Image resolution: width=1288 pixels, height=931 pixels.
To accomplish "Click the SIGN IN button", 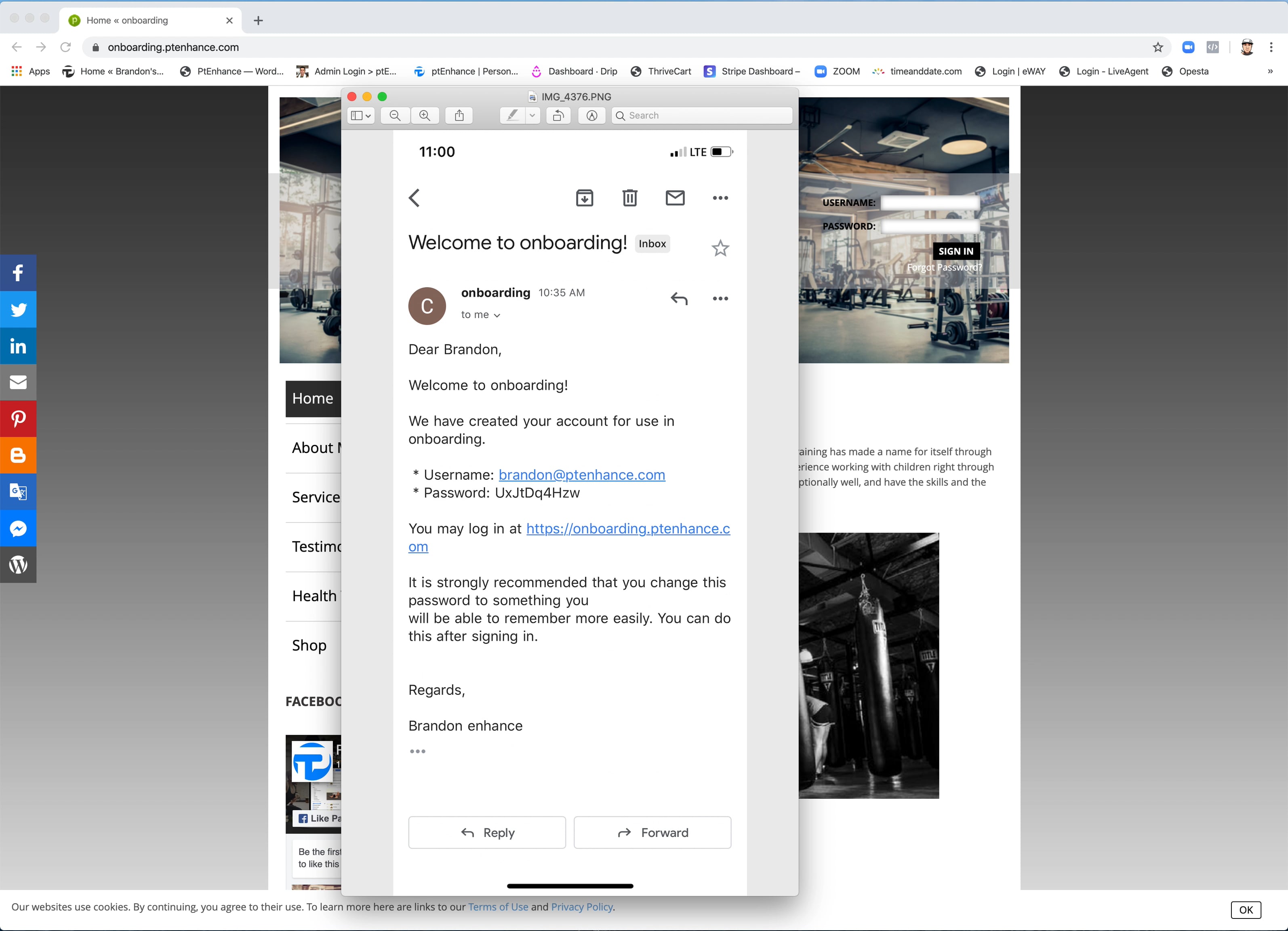I will [956, 251].
